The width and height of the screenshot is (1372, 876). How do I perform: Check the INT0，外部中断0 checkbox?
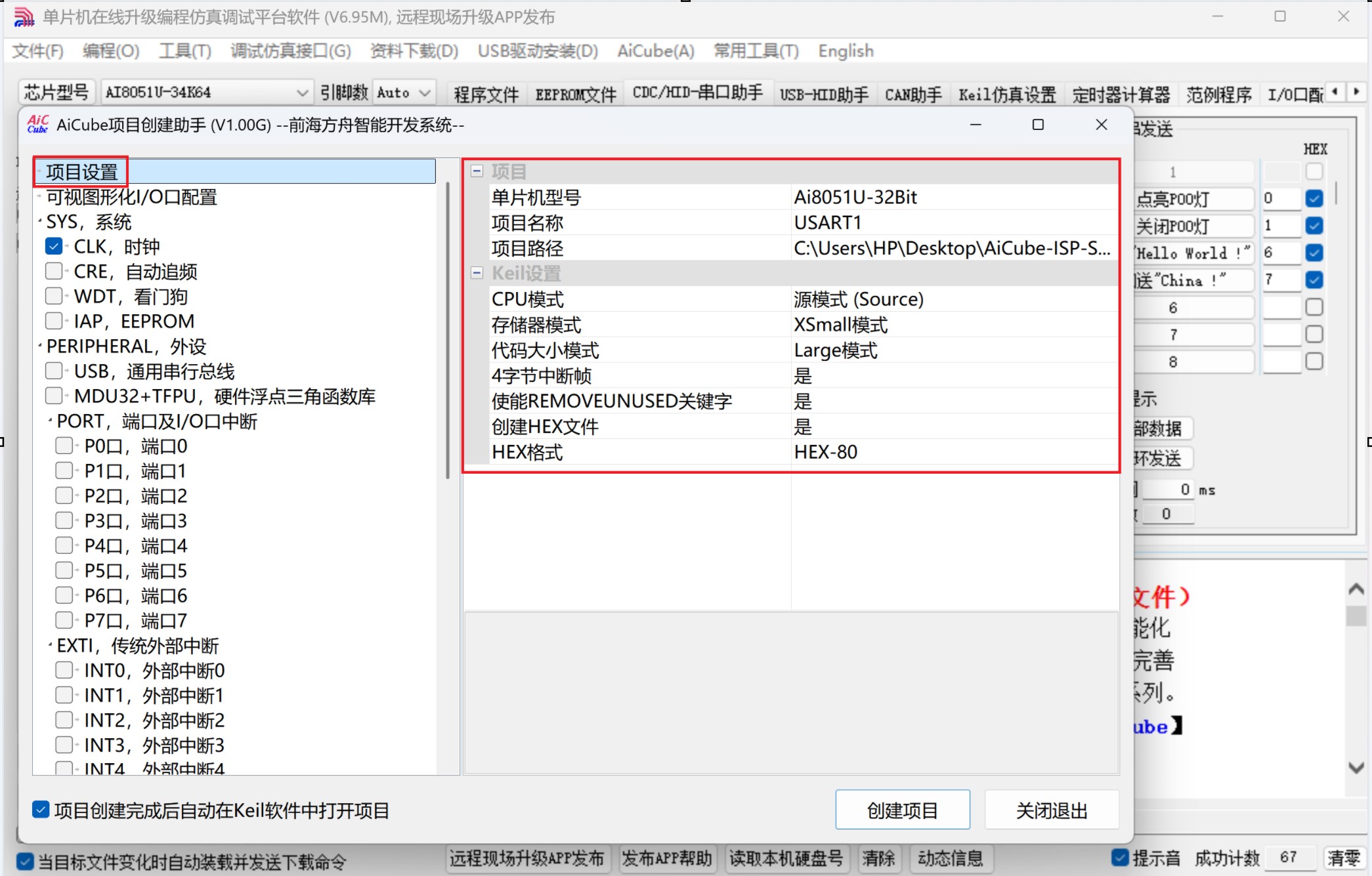click(x=64, y=670)
